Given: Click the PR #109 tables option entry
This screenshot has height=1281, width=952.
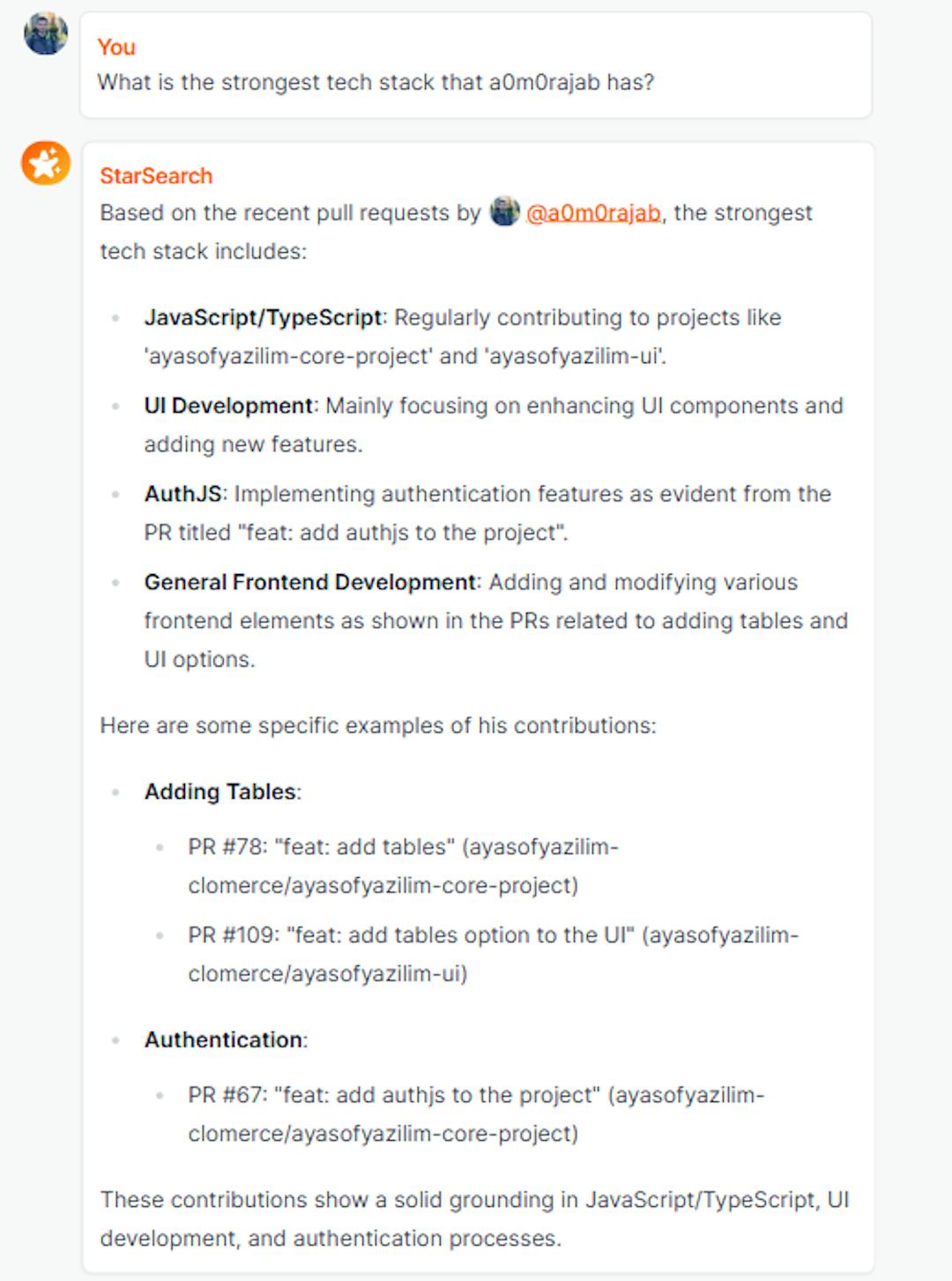Looking at the screenshot, I should tap(493, 954).
